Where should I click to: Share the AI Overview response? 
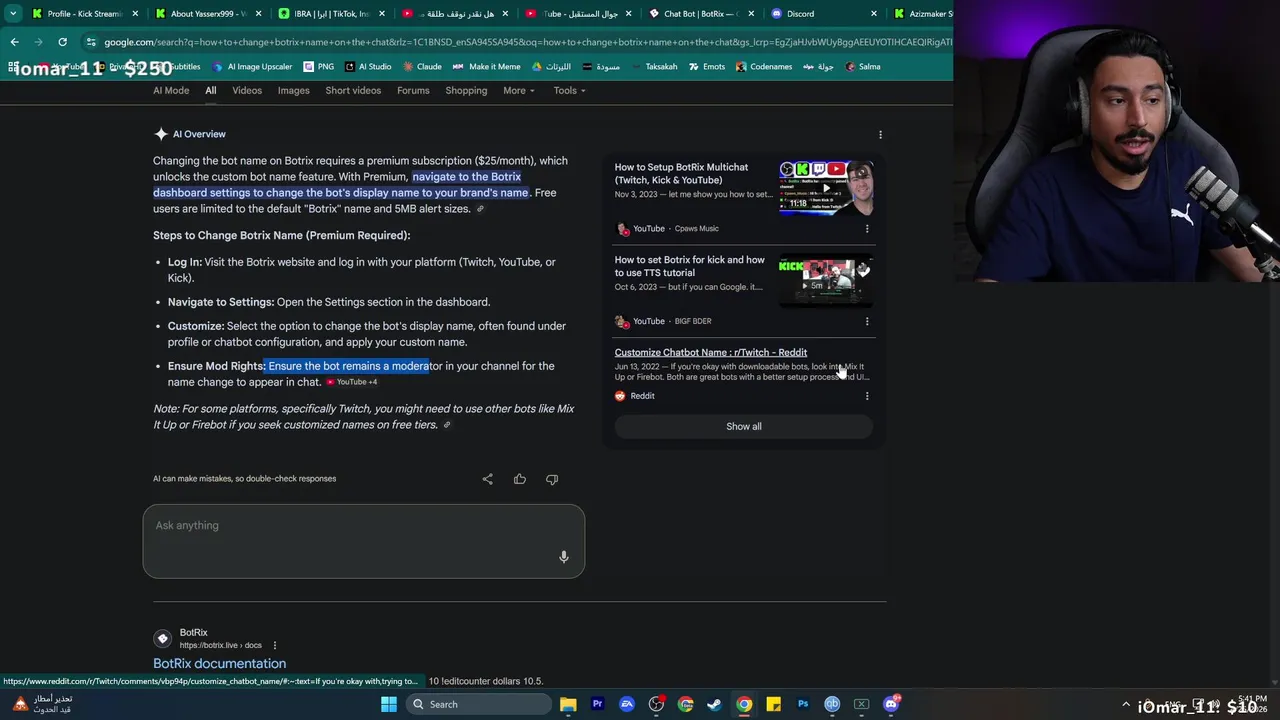tap(487, 479)
